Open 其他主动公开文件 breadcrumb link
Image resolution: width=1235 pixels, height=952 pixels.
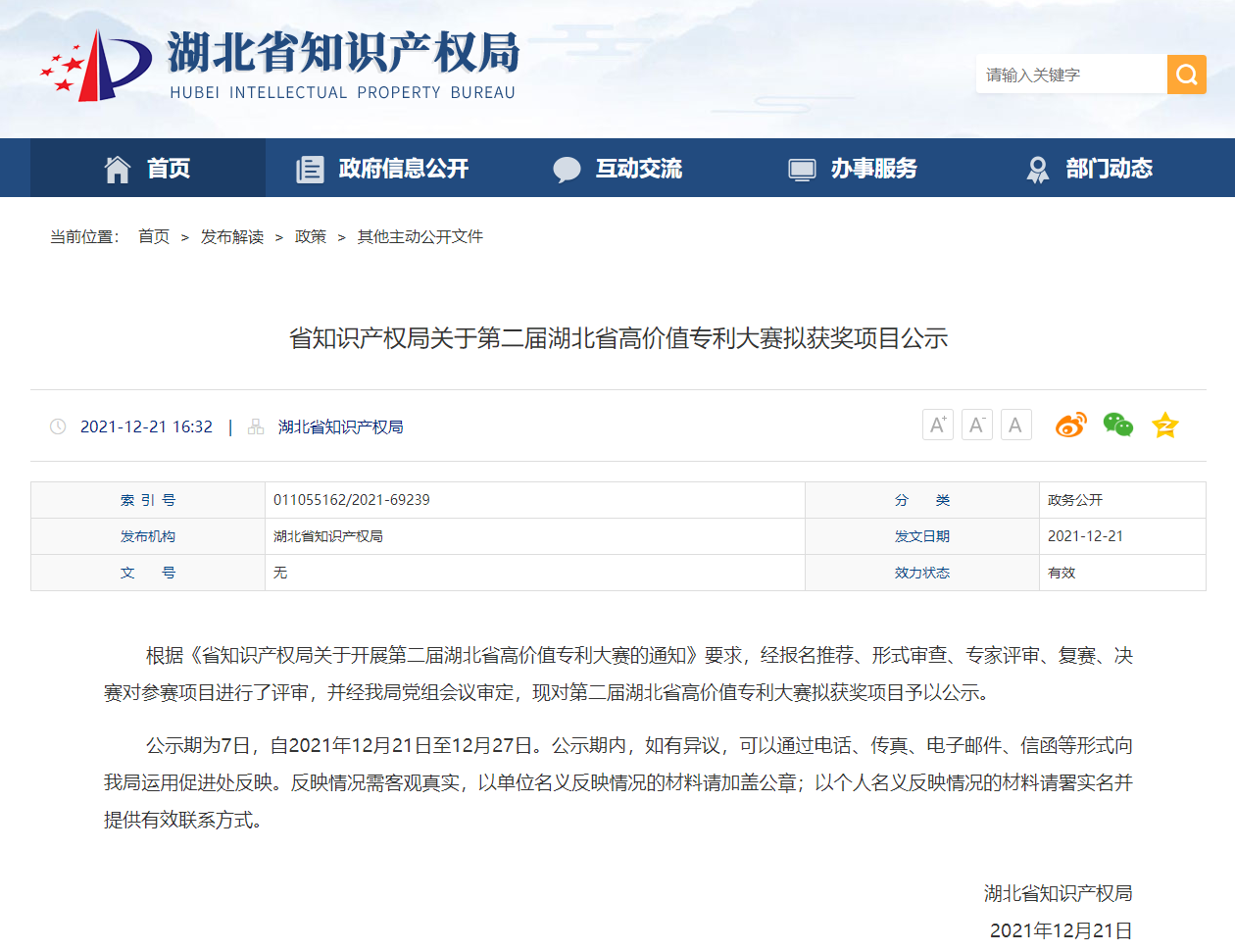[x=420, y=236]
